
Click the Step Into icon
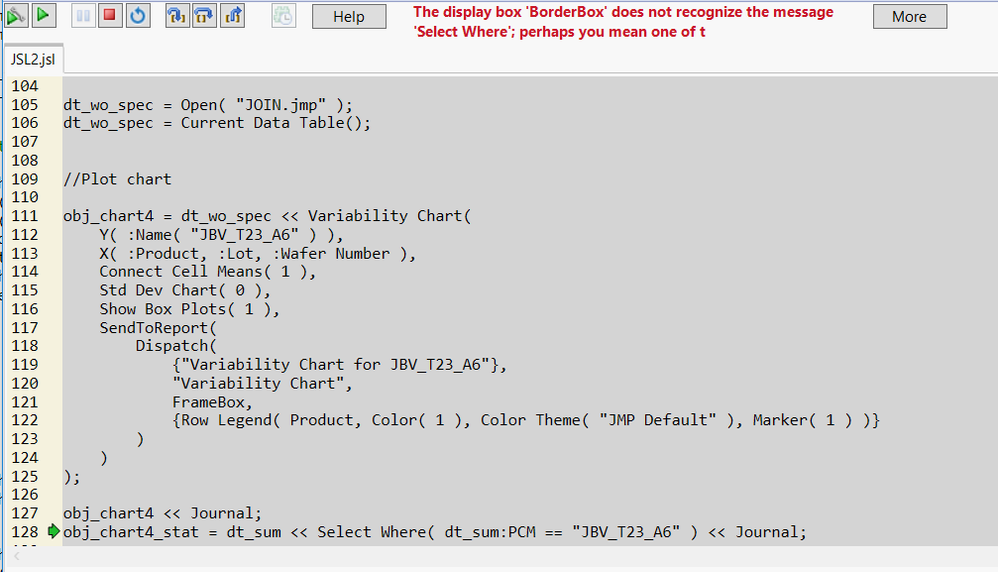(177, 16)
